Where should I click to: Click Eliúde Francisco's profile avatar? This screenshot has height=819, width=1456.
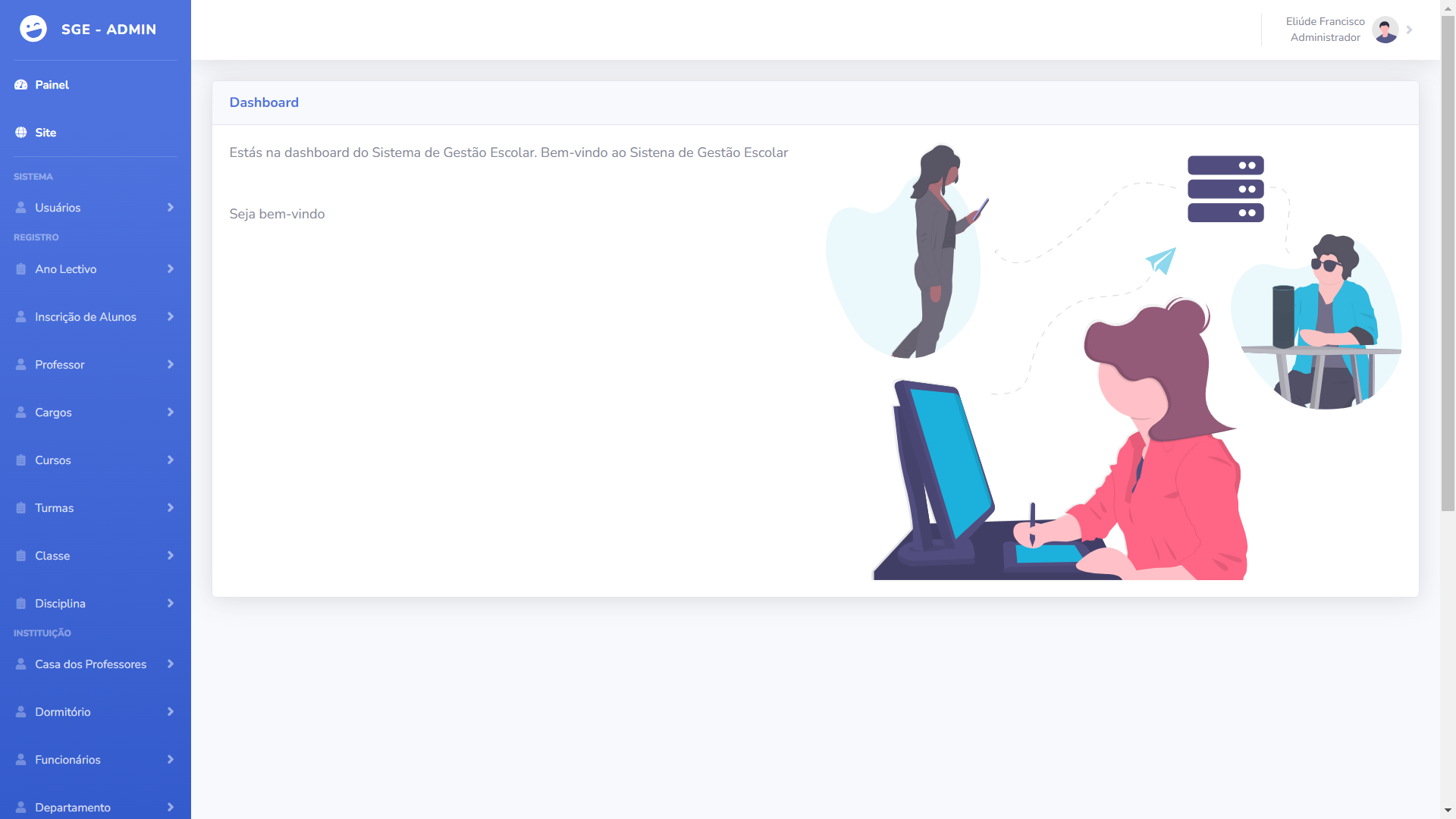coord(1385,30)
